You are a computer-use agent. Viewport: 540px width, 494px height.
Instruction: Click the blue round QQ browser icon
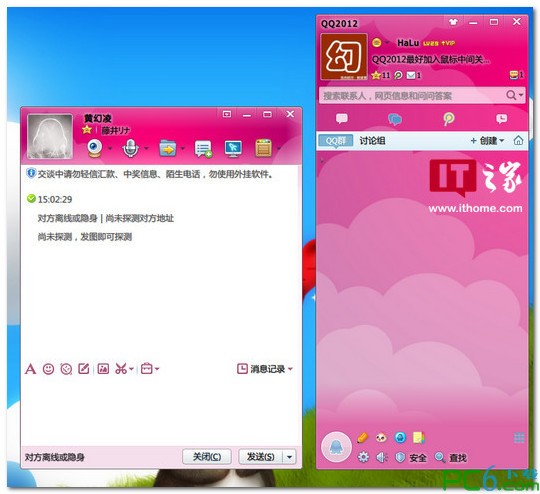click(400, 438)
